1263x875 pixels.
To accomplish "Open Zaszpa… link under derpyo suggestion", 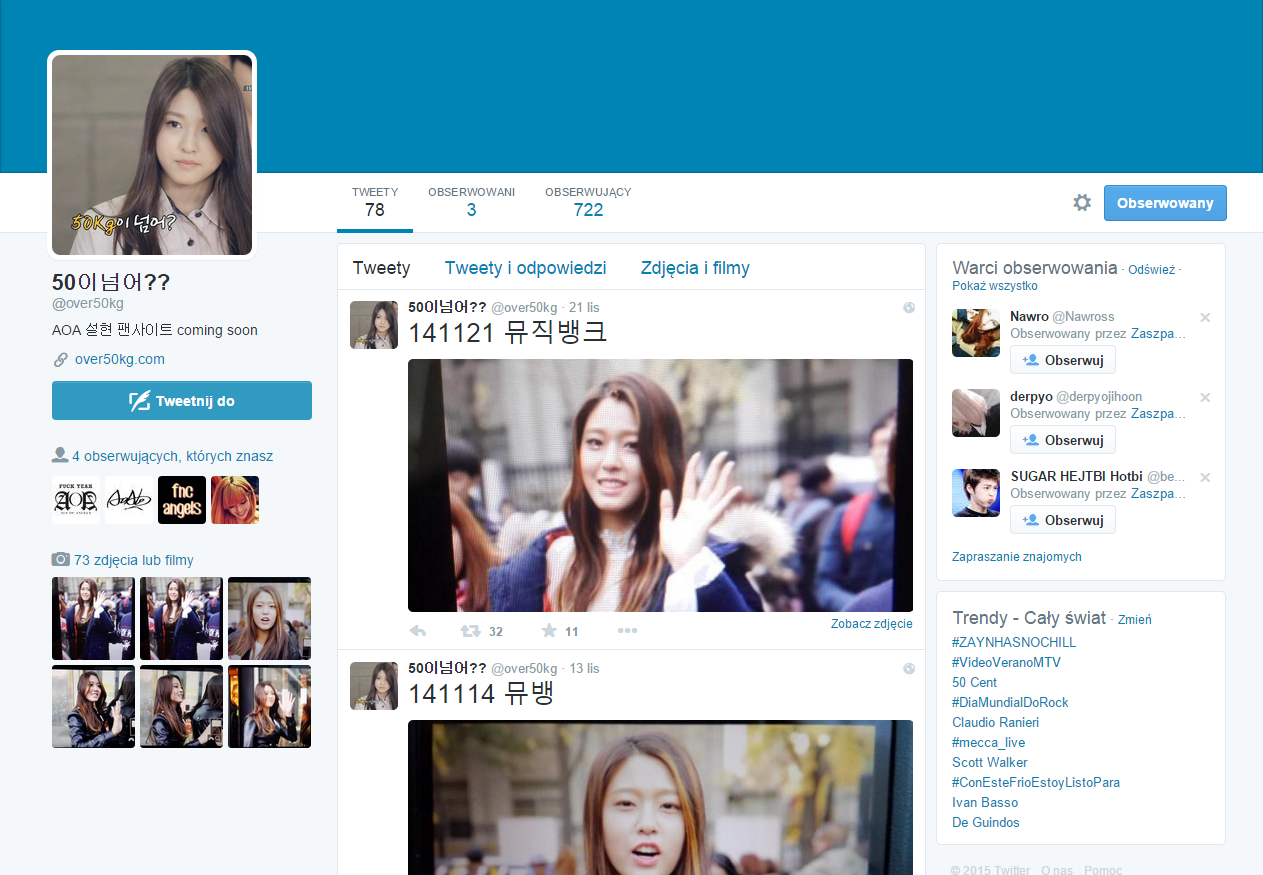I will click(x=1159, y=413).
